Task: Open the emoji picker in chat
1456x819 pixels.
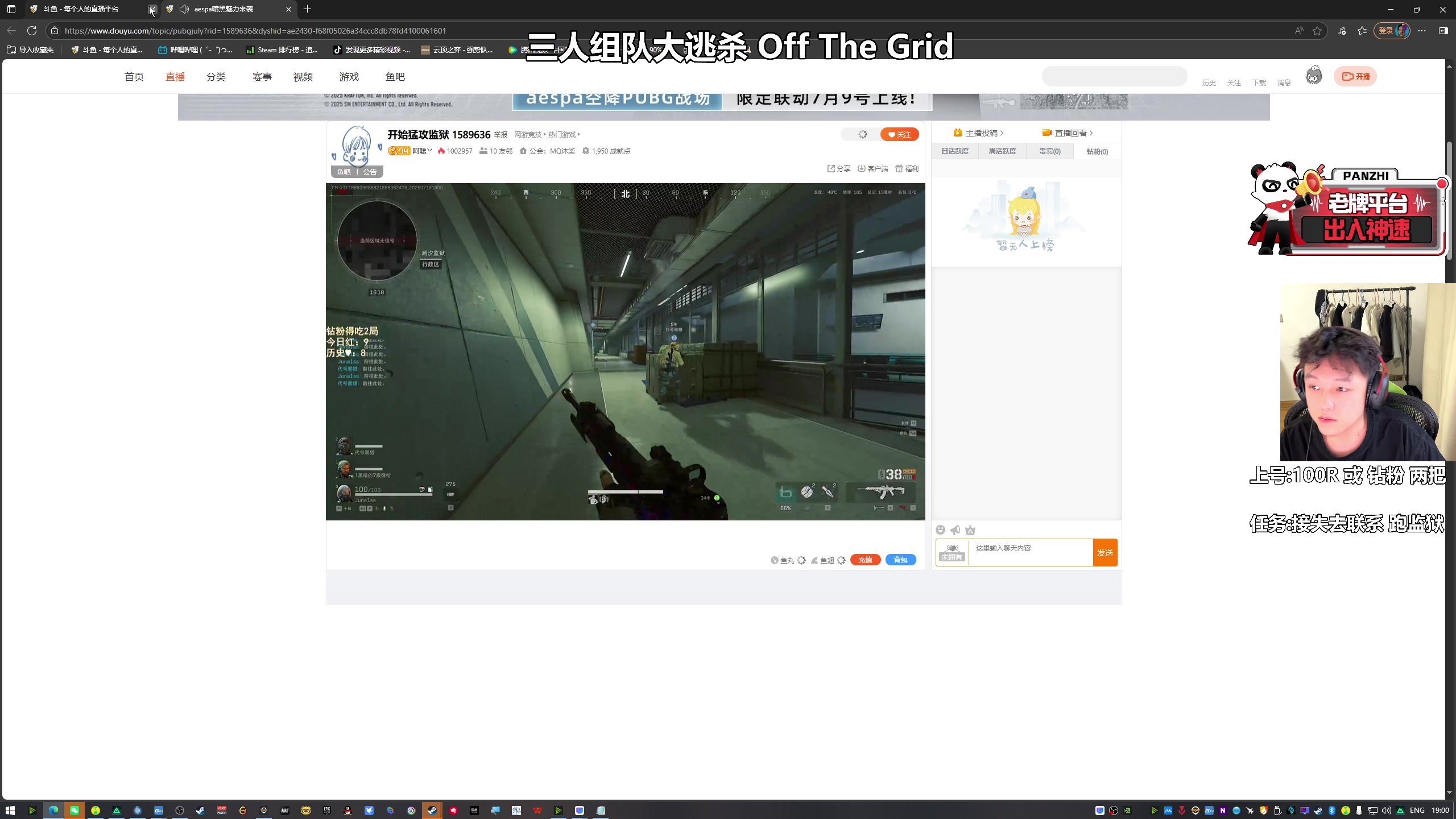Action: 941,530
